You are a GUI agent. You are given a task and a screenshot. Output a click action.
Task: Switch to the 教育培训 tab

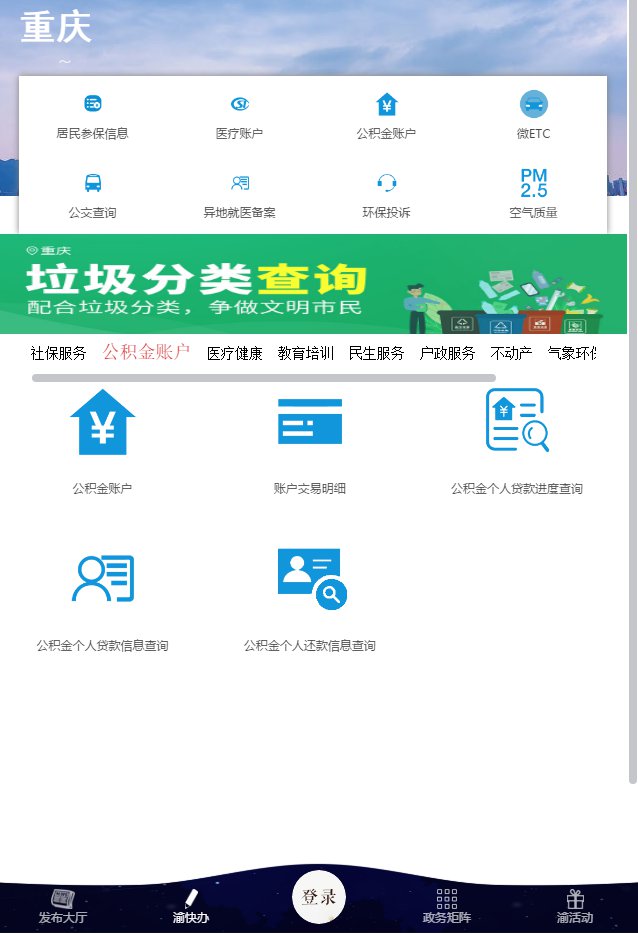pyautogui.click(x=306, y=353)
